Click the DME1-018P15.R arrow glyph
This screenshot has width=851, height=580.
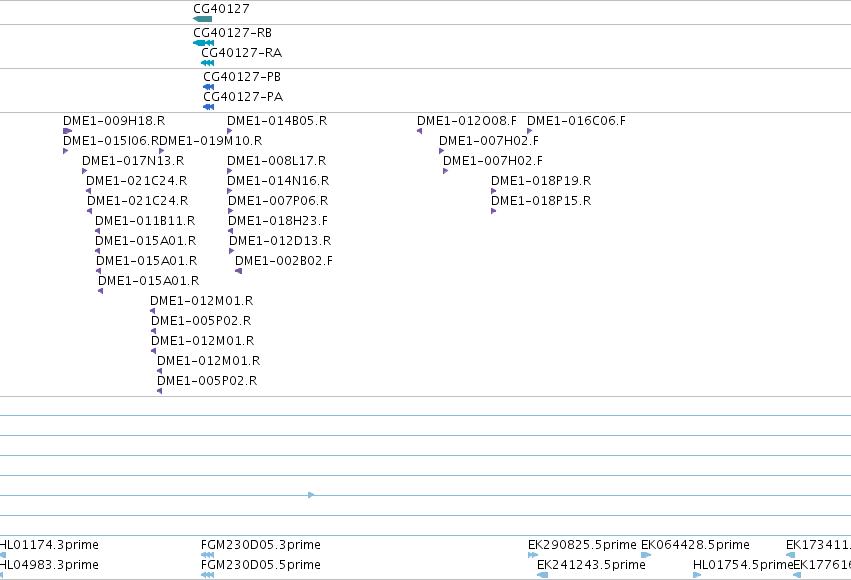pyautogui.click(x=493, y=211)
